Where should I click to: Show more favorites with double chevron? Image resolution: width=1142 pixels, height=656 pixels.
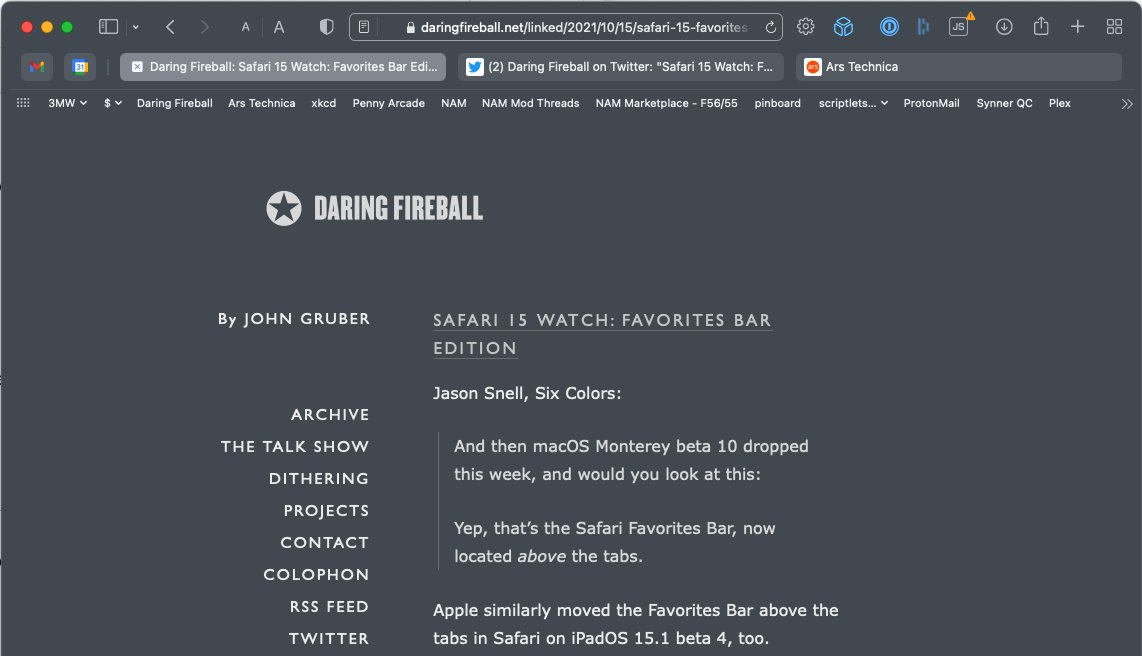1127,104
